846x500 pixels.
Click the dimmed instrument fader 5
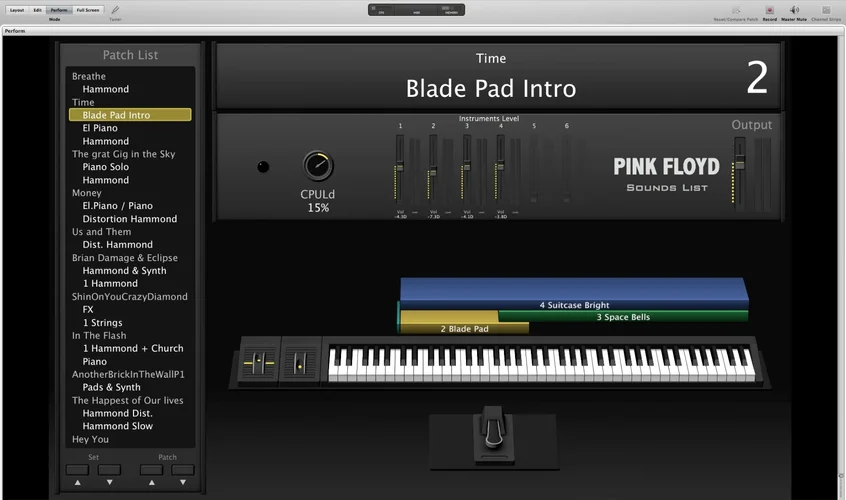point(534,169)
